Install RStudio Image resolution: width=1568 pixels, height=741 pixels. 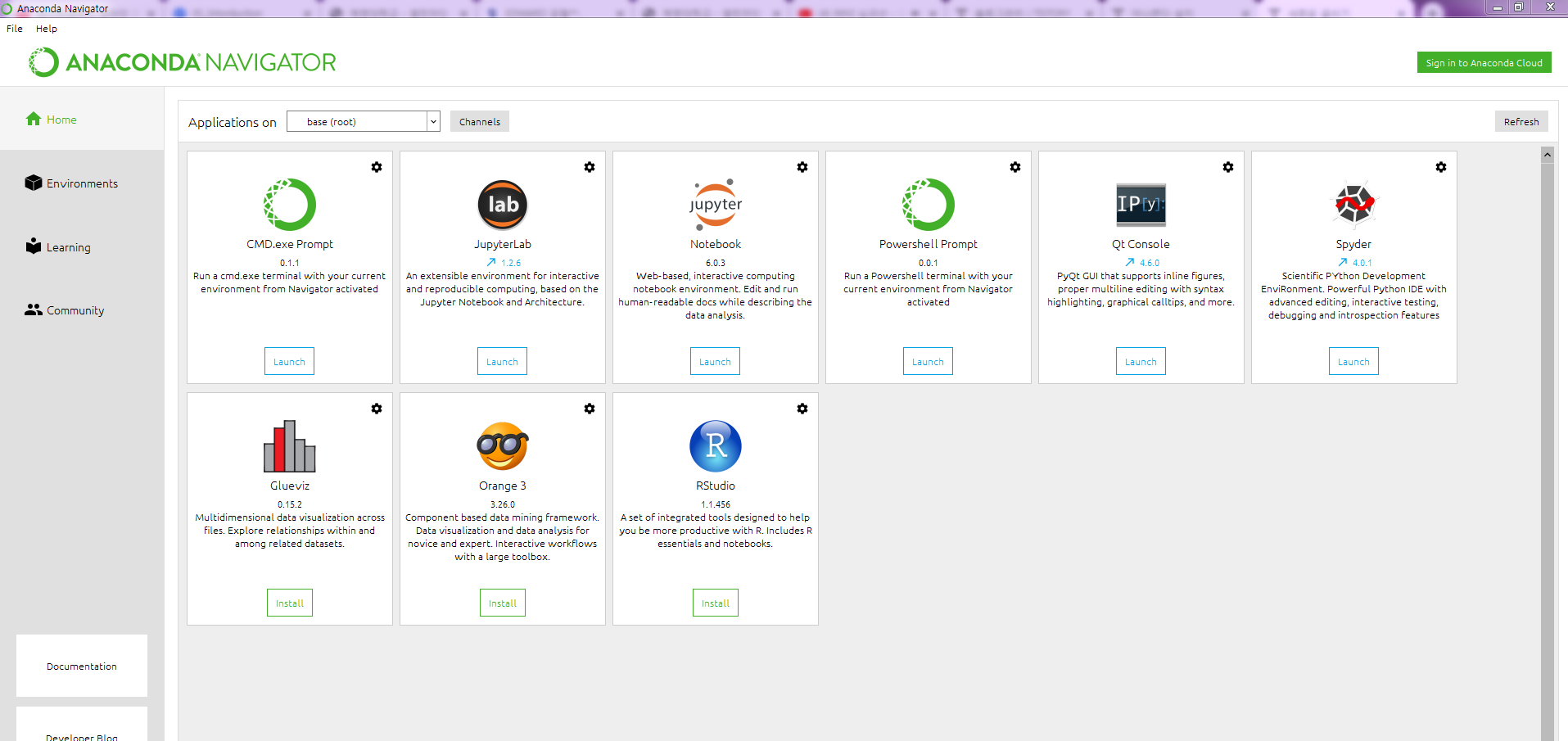[x=716, y=603]
